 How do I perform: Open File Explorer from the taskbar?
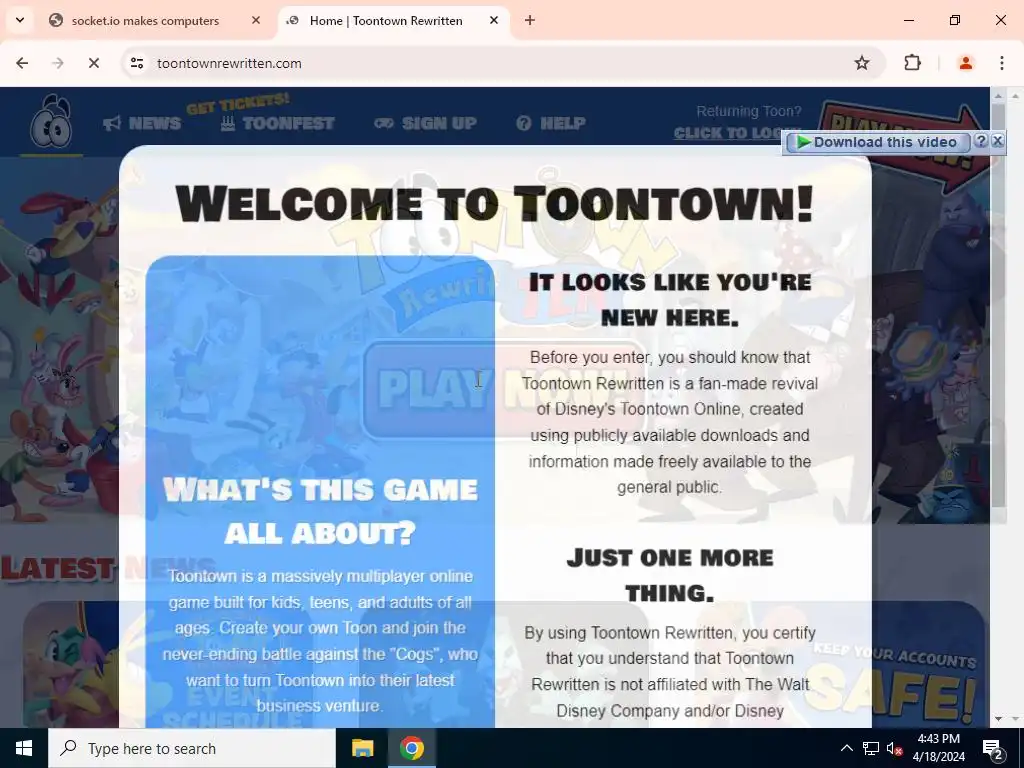362,748
